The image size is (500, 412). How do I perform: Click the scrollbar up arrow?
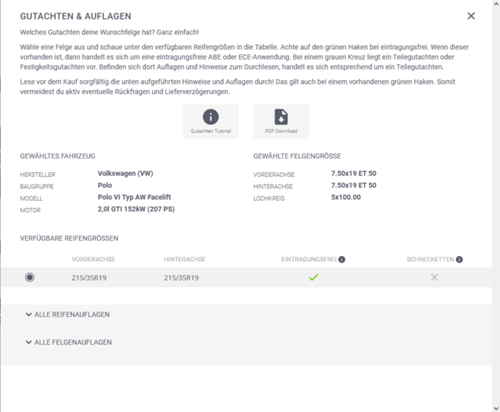496,3
